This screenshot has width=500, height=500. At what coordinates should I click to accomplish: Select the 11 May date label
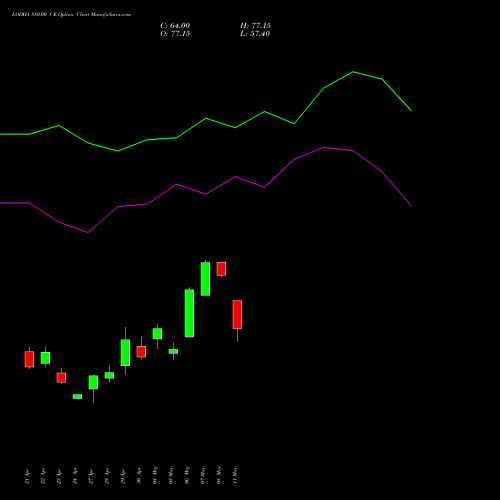tap(235, 475)
